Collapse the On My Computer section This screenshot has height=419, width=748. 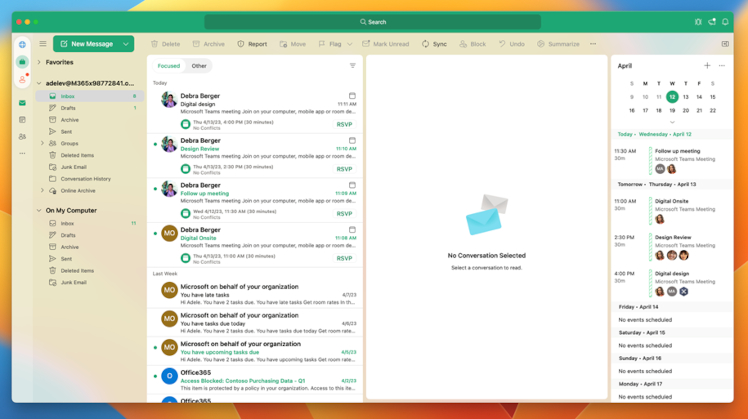[x=39, y=210]
